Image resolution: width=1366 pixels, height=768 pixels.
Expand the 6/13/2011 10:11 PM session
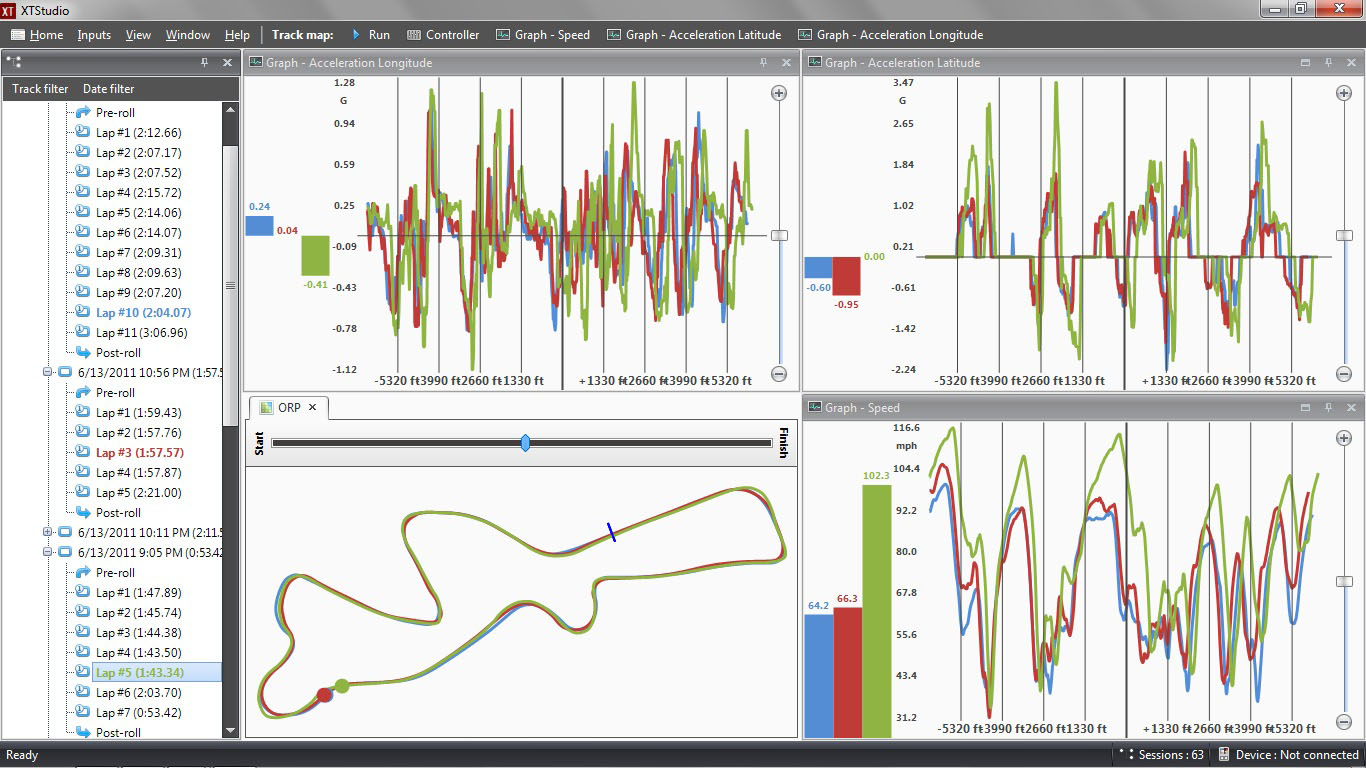[x=47, y=532]
